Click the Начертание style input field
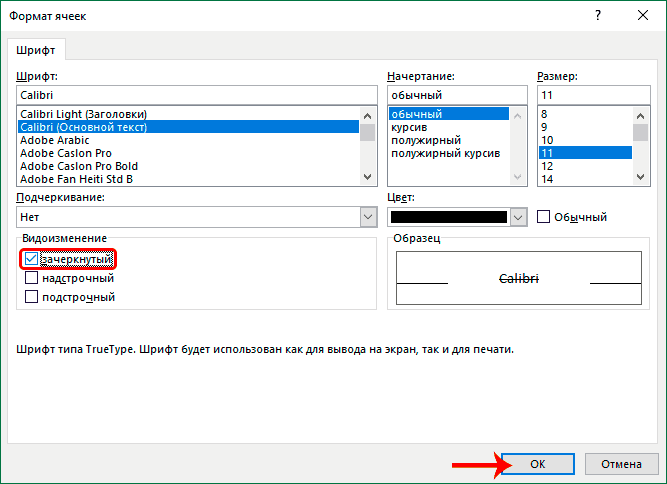The width and height of the screenshot is (667, 484). pyautogui.click(x=457, y=95)
